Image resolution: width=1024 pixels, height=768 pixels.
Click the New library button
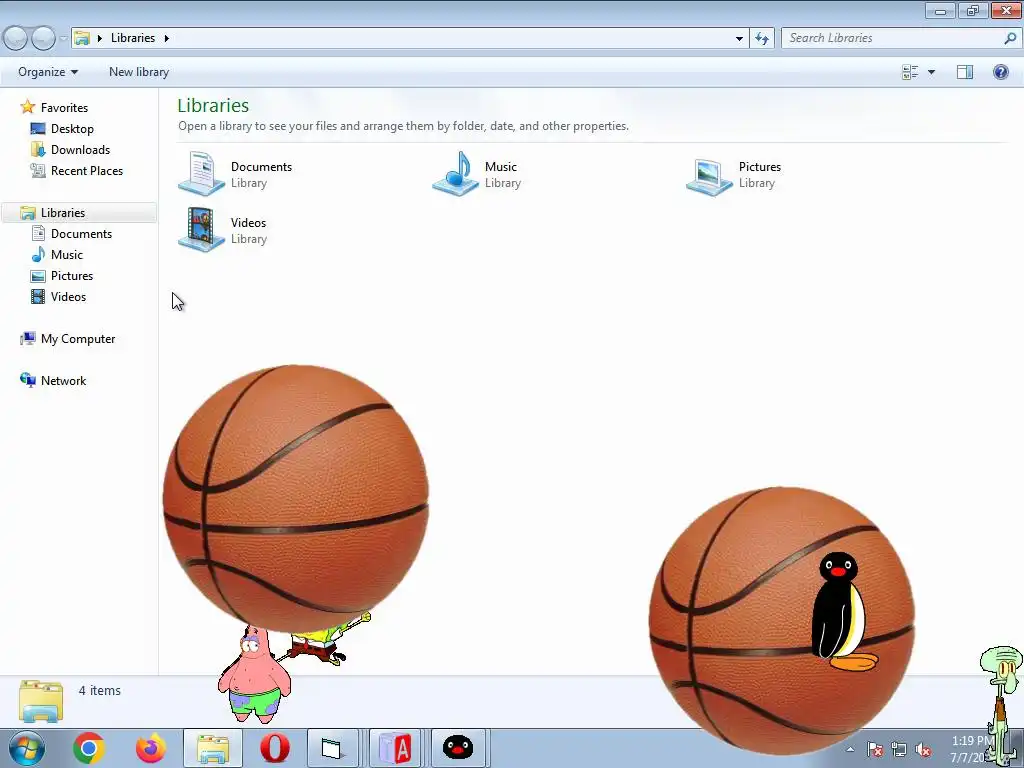click(x=138, y=72)
